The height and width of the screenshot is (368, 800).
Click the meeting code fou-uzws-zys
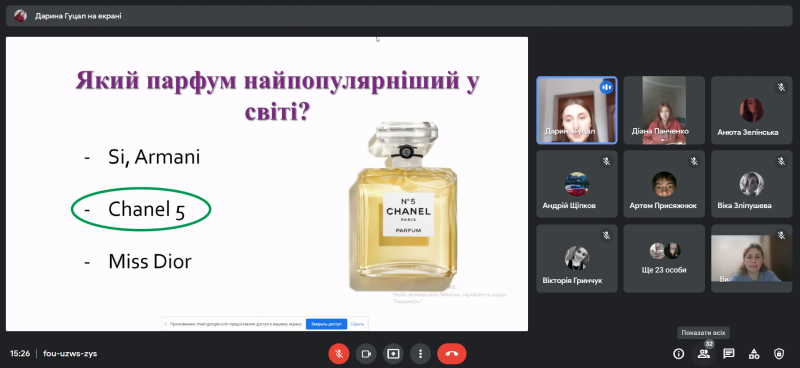click(x=70, y=353)
